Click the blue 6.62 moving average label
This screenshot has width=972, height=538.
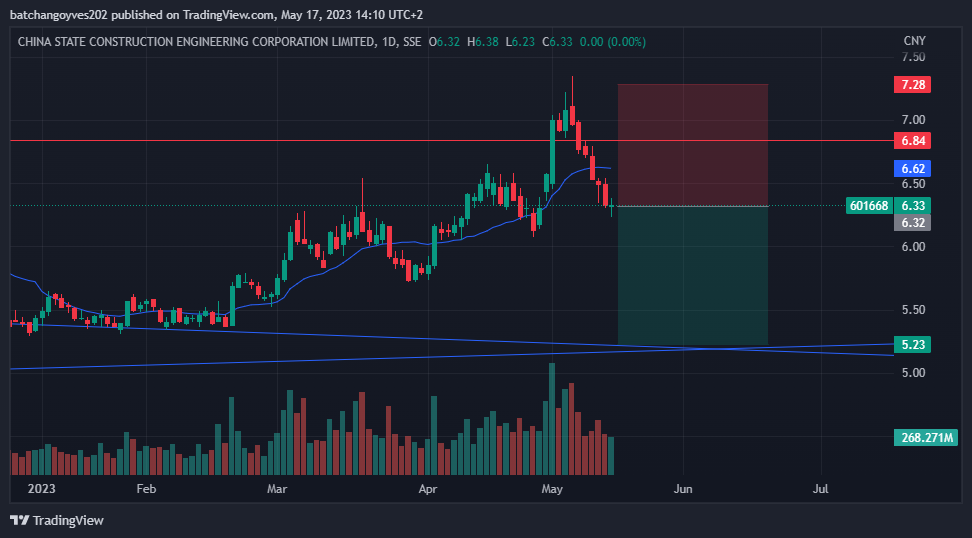912,169
